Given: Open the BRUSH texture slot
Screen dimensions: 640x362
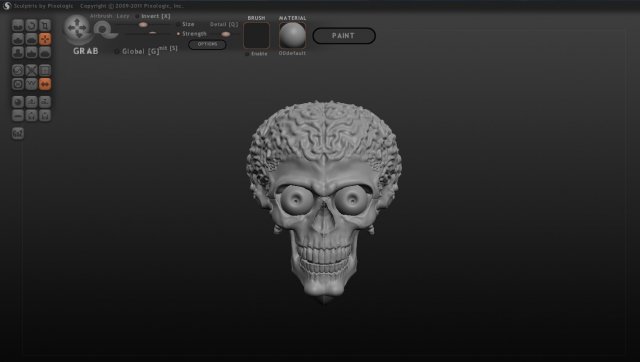Looking at the screenshot, I should point(256,36).
